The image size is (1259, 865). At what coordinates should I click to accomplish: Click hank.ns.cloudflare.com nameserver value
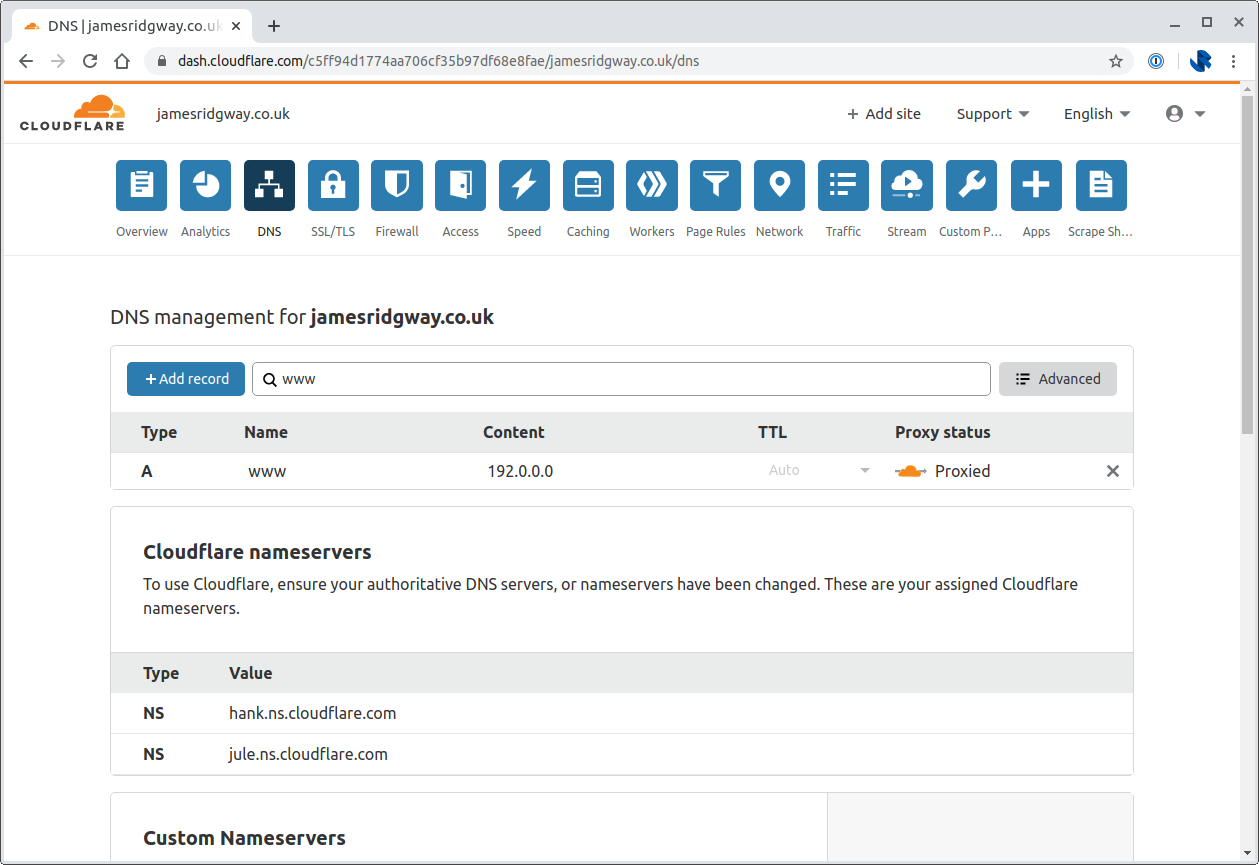tap(313, 714)
